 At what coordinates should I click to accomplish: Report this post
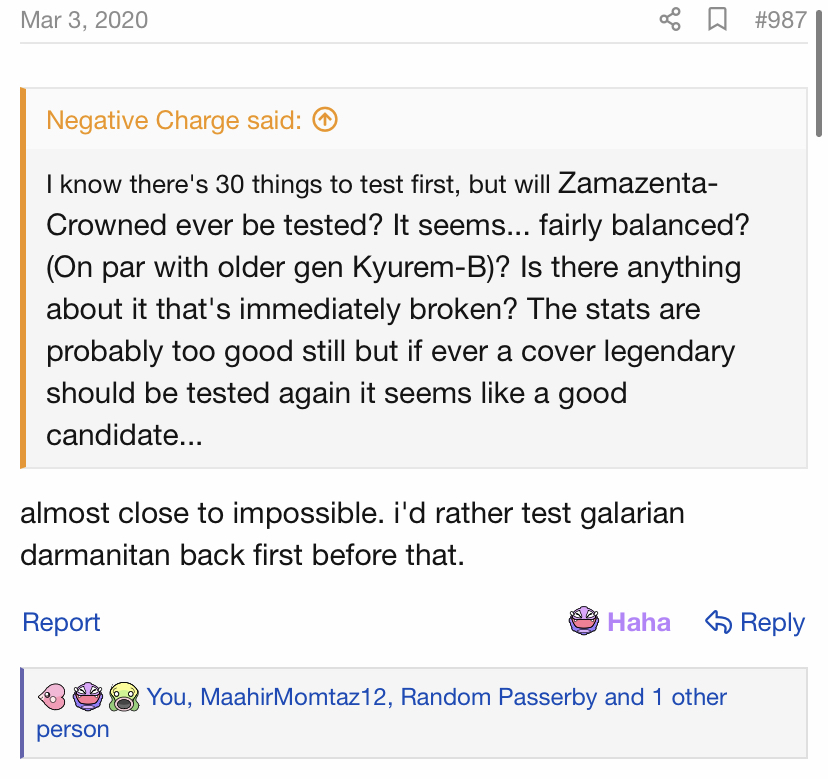pos(61,622)
